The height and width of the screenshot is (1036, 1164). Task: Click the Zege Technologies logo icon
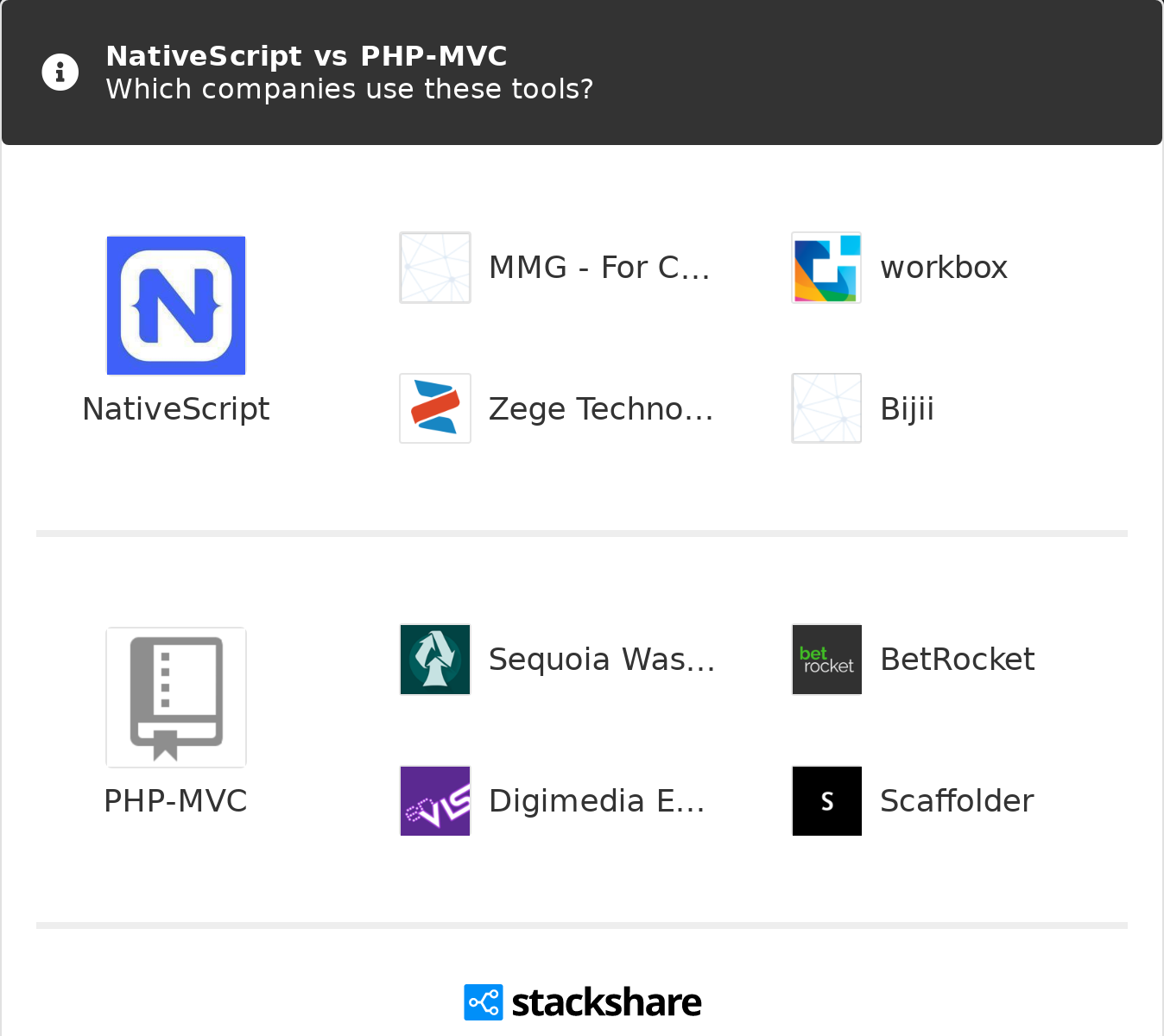(x=435, y=408)
